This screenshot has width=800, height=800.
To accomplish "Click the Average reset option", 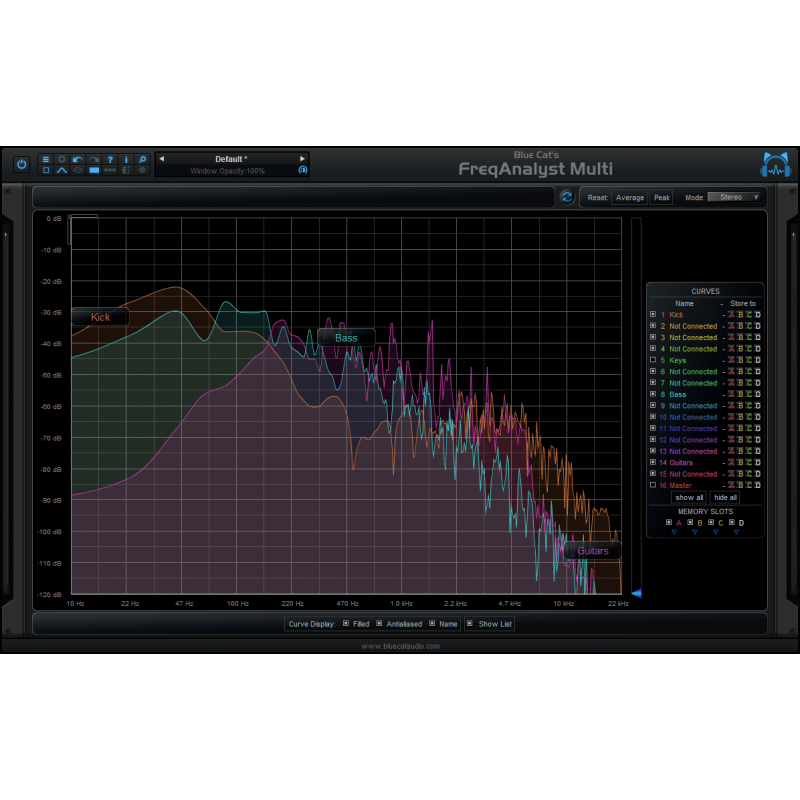I will pos(629,197).
